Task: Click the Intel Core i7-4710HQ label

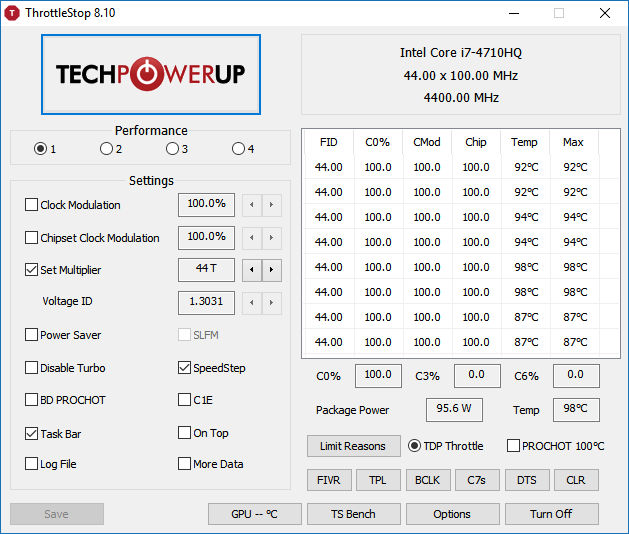Action: click(x=461, y=53)
